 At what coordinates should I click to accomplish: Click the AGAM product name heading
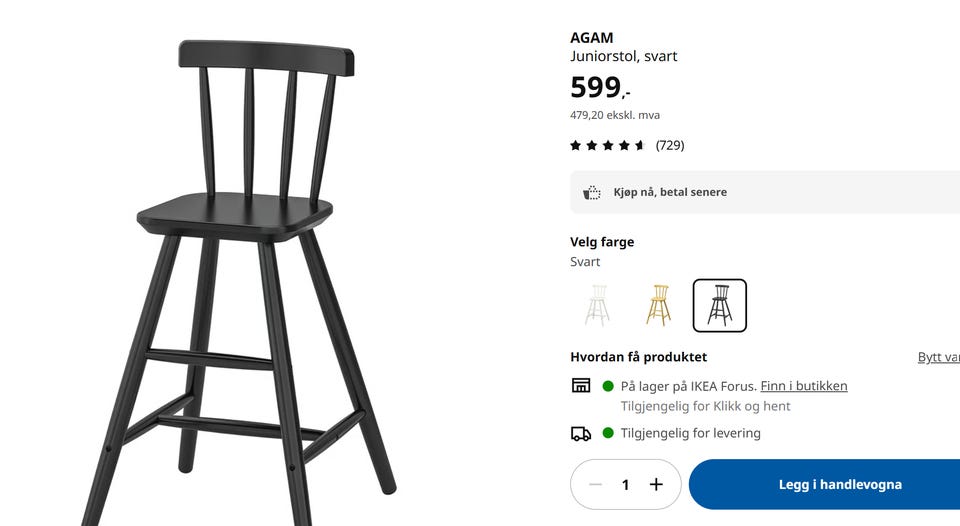coord(591,38)
